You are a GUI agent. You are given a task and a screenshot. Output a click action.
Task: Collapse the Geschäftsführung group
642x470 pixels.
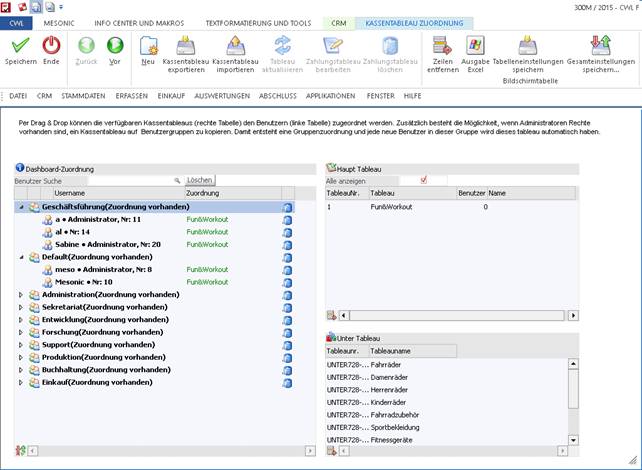pos(21,207)
